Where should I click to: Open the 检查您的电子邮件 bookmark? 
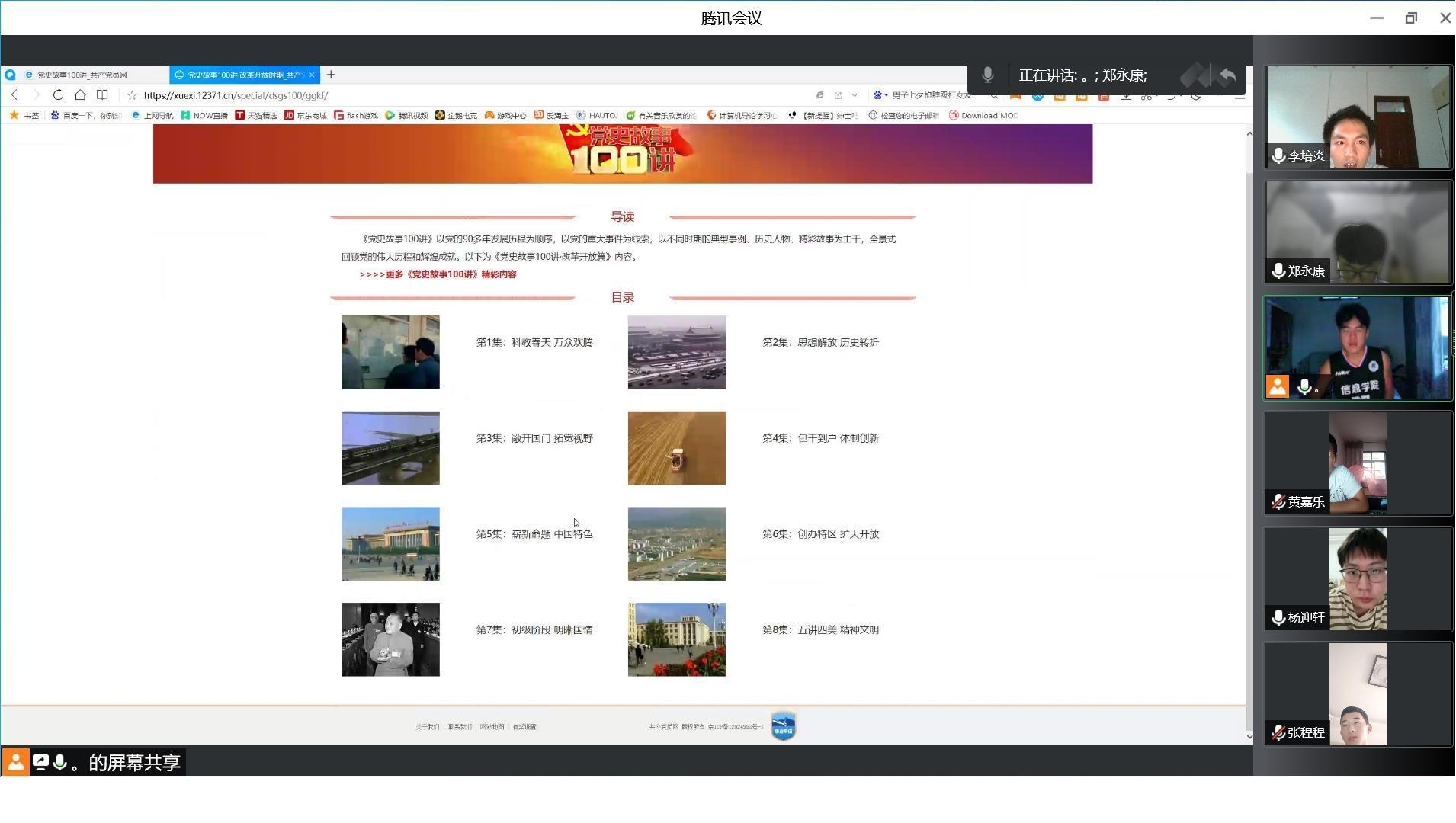click(x=904, y=116)
